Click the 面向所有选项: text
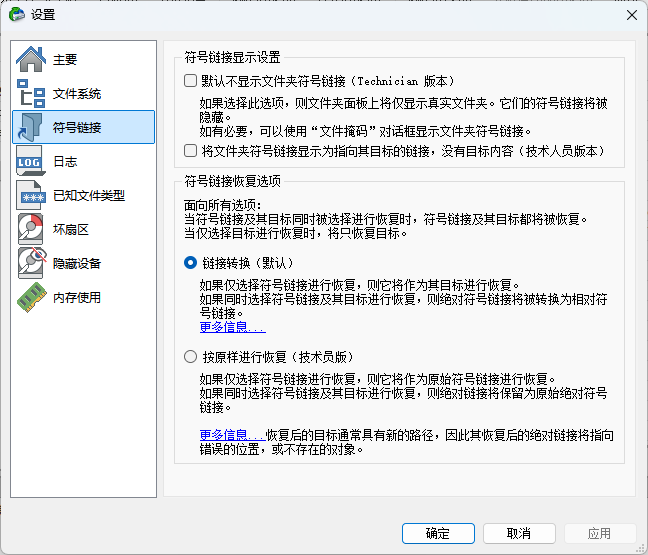Image resolution: width=648 pixels, height=555 pixels. click(222, 205)
